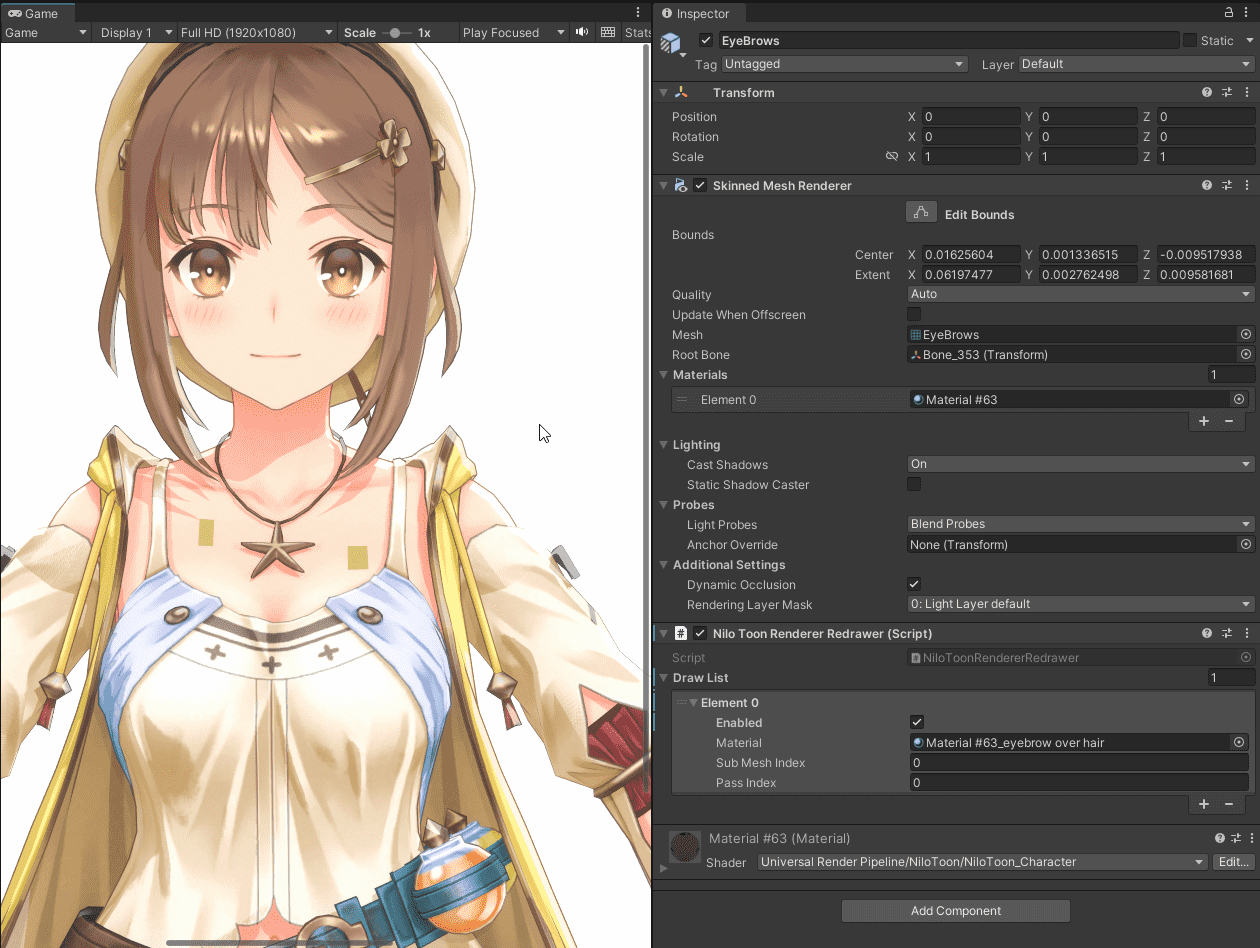Open the Layer dropdown
Screen dimensions: 1260x948
1136,64
